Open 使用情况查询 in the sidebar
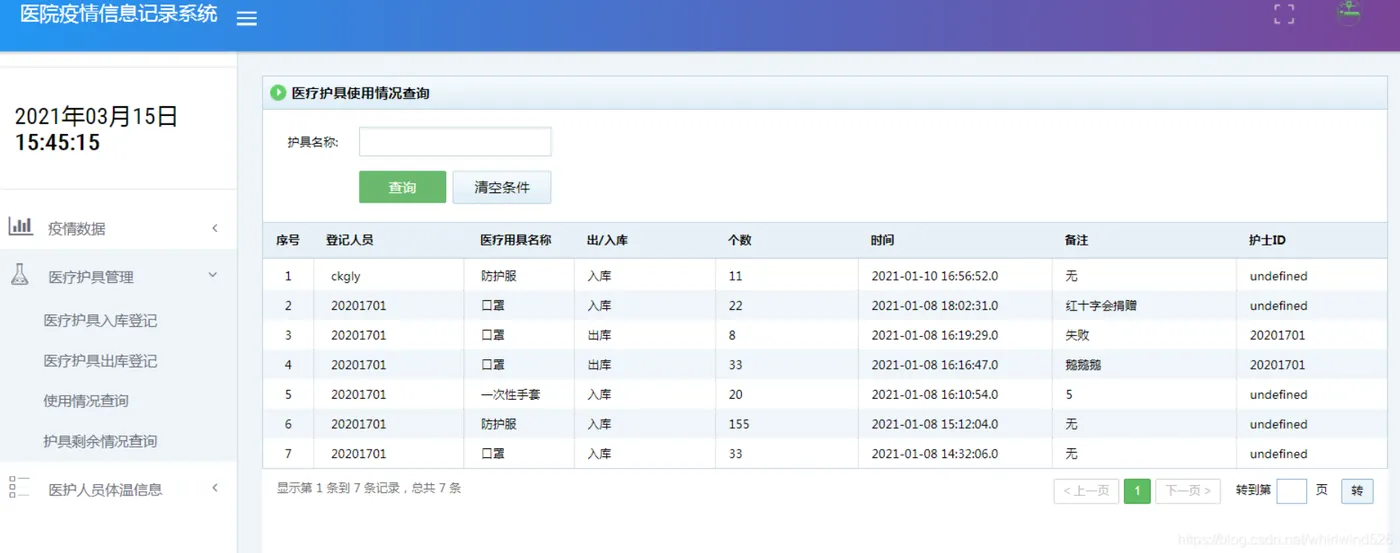Image resolution: width=1400 pixels, height=553 pixels. coord(86,401)
